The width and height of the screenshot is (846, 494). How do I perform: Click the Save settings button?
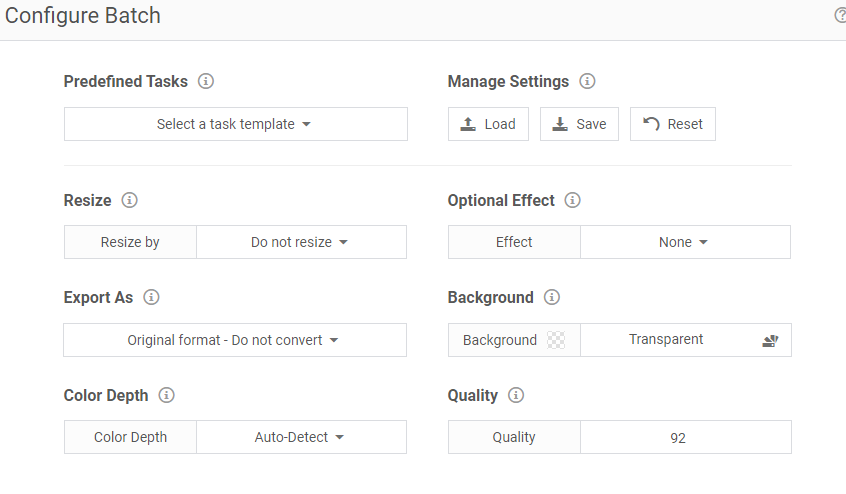tap(579, 124)
